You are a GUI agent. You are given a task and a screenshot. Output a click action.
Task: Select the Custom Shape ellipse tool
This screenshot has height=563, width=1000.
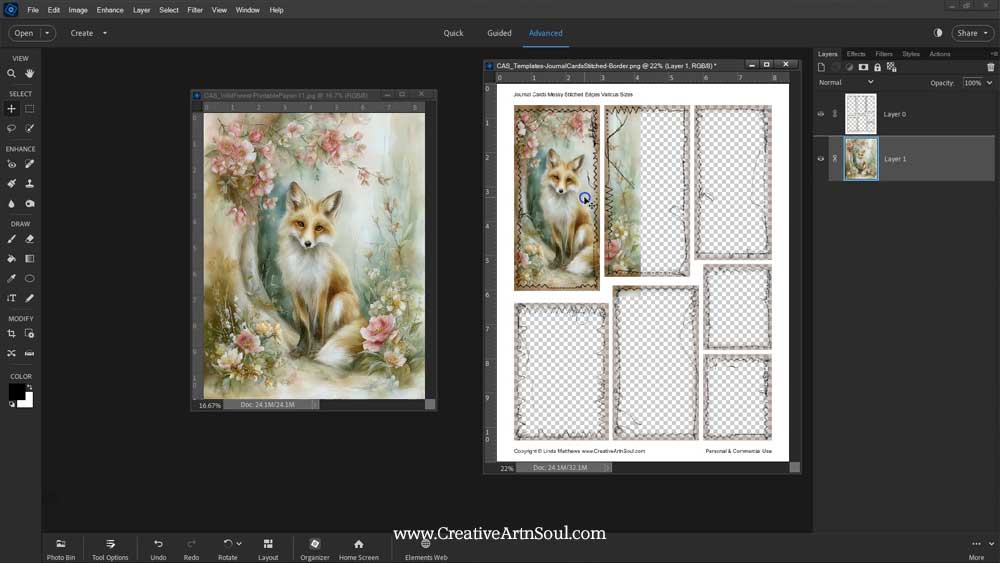[29, 279]
